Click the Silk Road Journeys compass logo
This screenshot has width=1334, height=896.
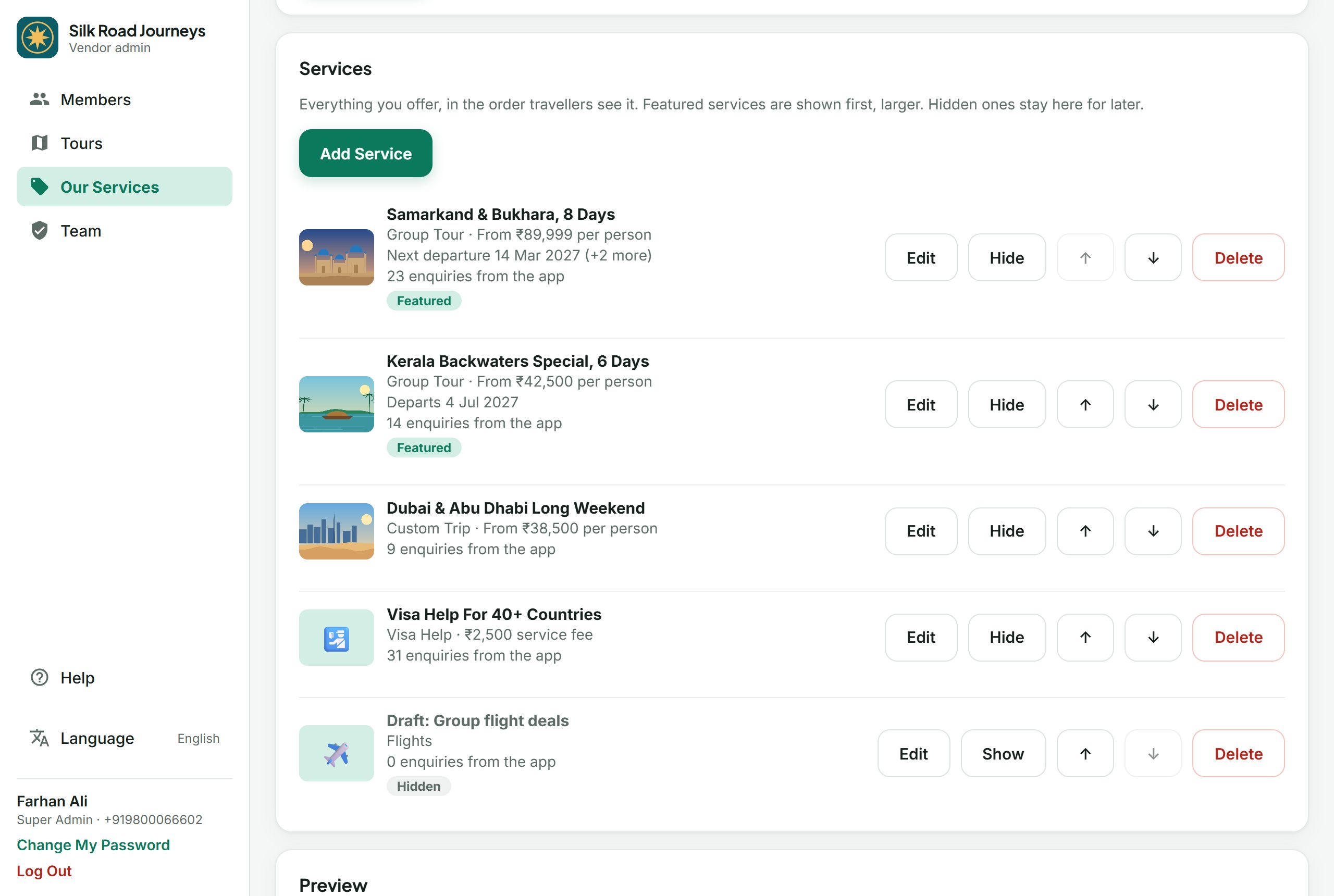[37, 38]
